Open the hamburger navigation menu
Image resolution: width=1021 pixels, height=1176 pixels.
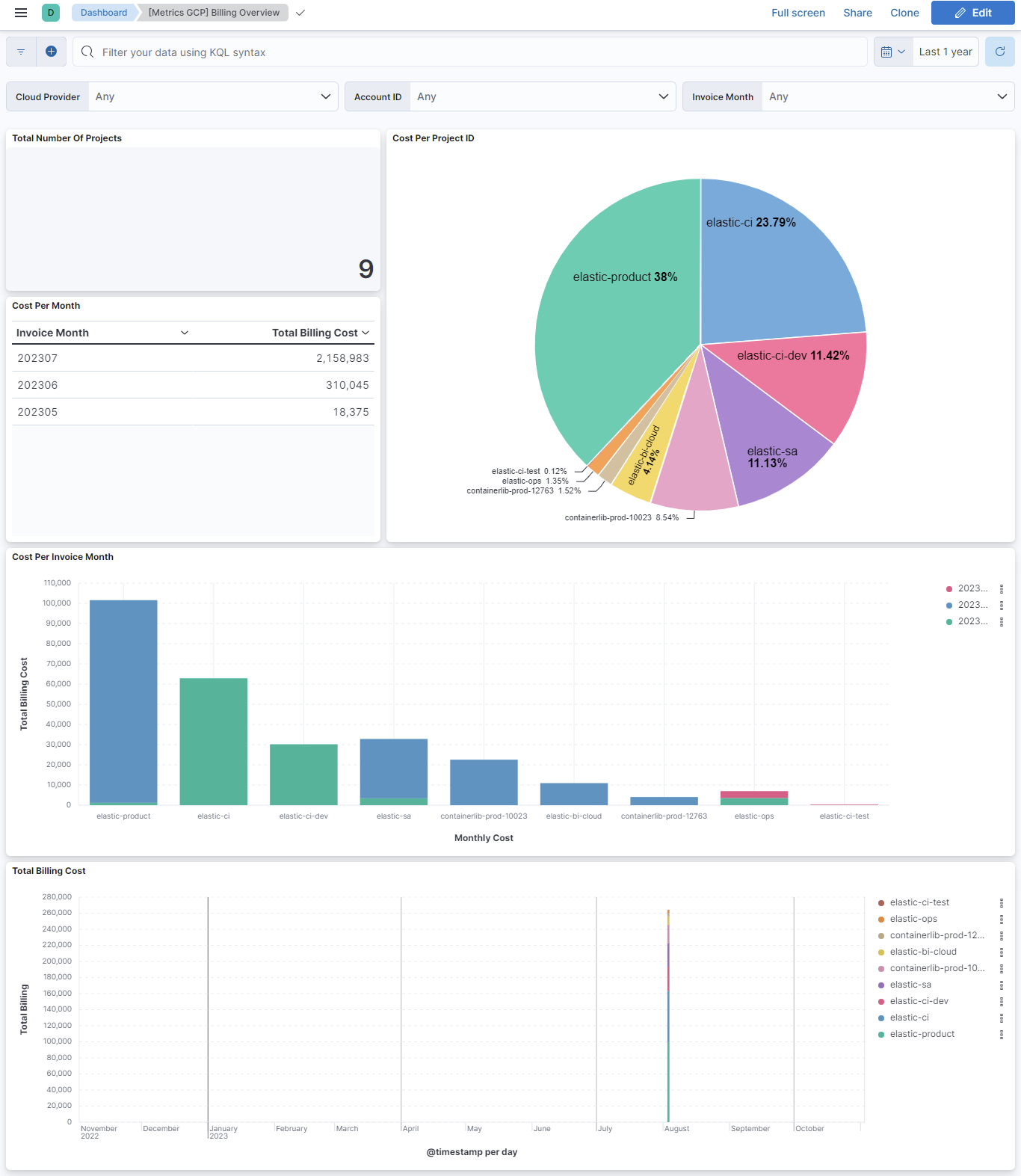click(x=21, y=13)
